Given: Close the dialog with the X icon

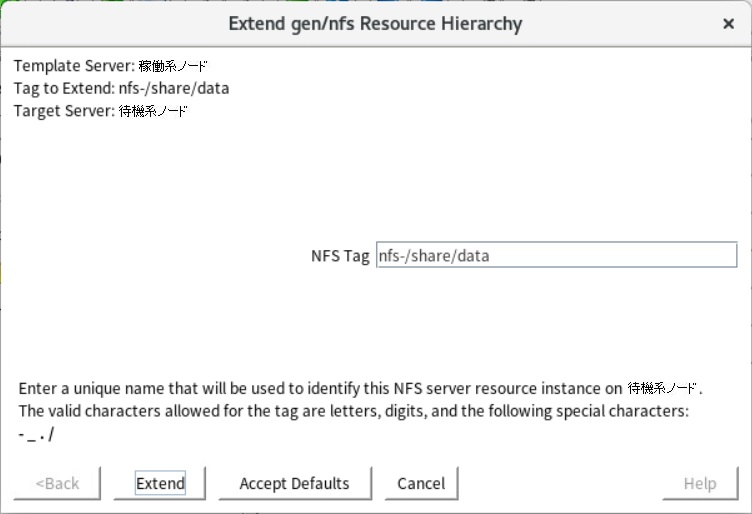Looking at the screenshot, I should point(728,23).
